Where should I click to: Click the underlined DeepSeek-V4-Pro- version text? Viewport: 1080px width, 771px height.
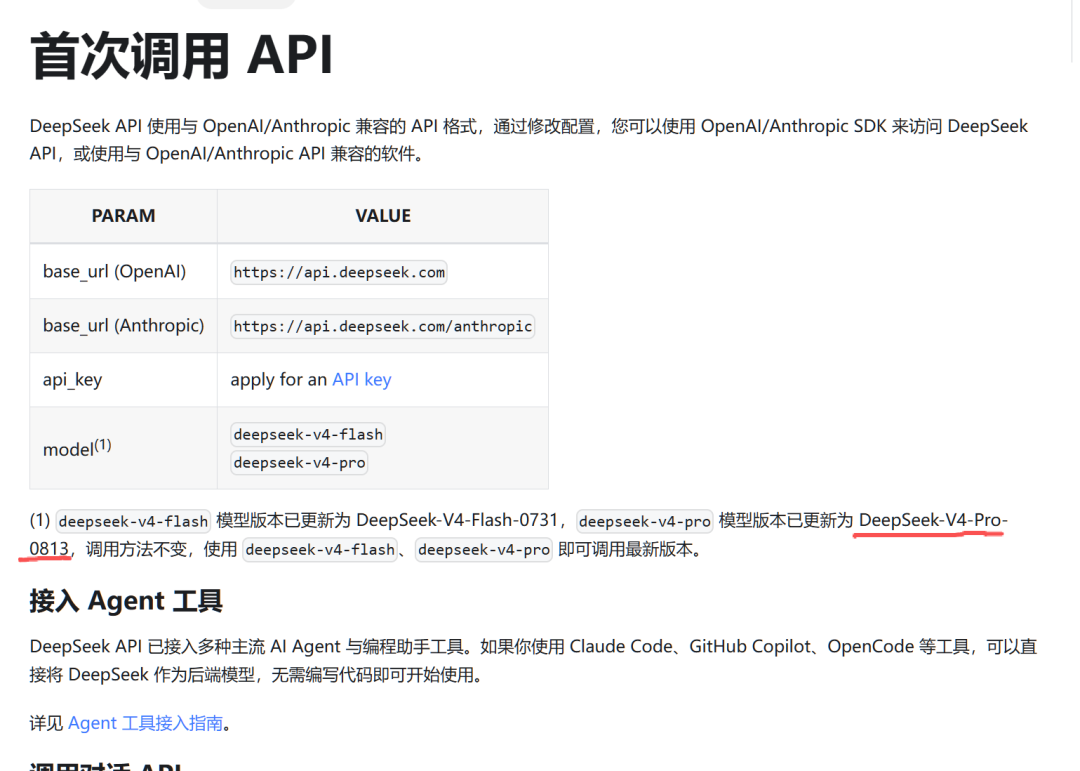[933, 520]
